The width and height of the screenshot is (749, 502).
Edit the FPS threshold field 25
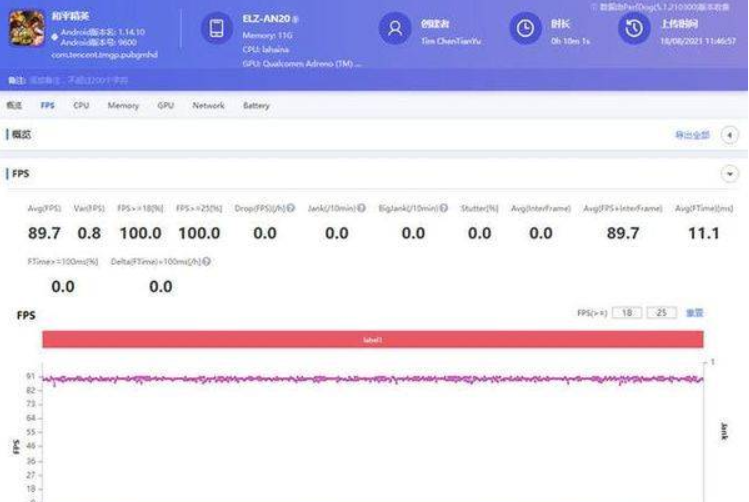pos(662,313)
